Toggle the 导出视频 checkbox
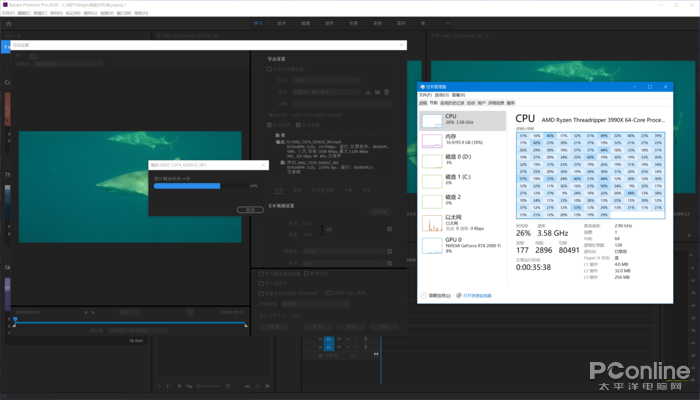This screenshot has width=700, height=400. [269, 125]
